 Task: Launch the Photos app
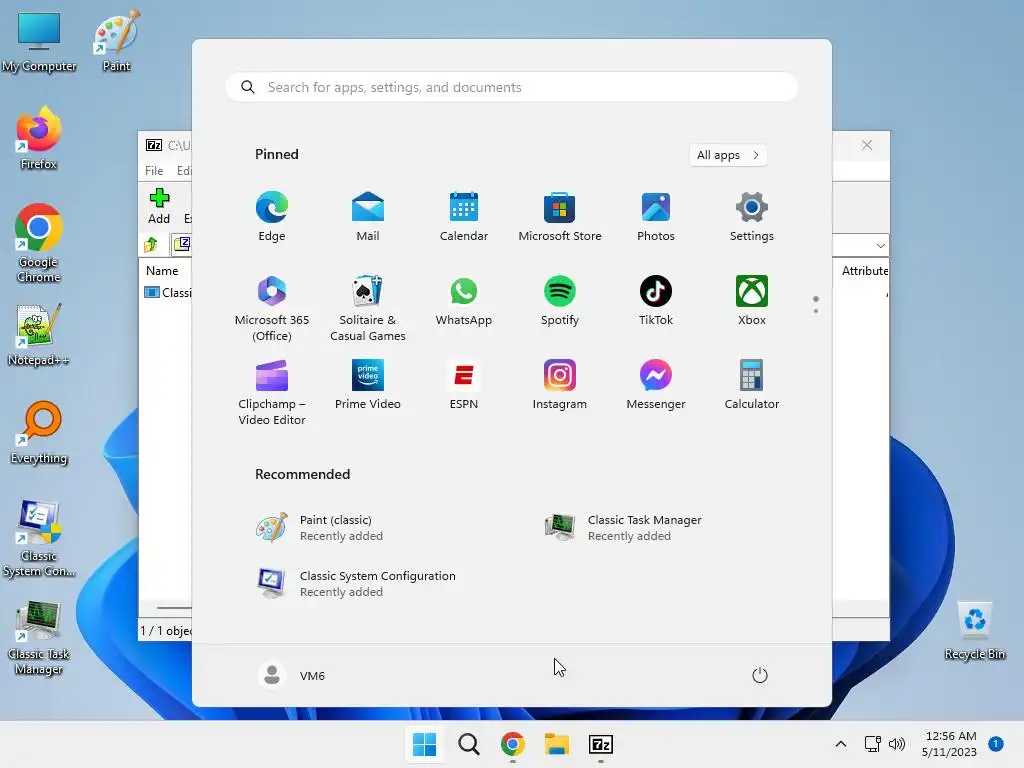click(x=656, y=217)
